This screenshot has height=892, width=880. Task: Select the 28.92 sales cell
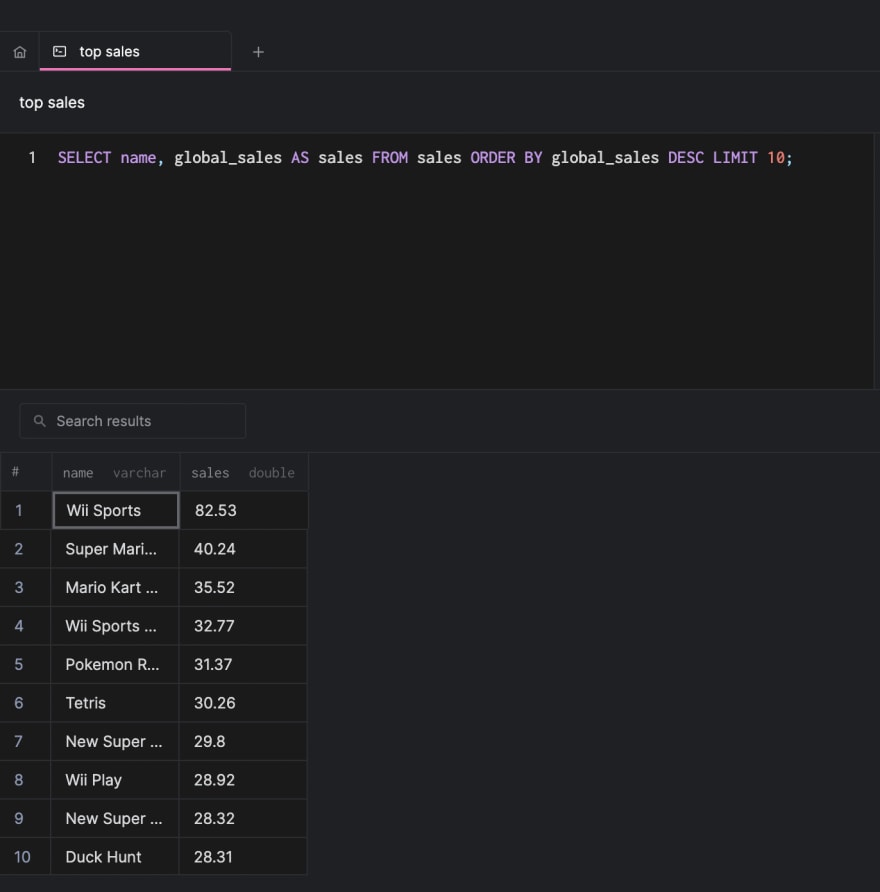[243, 780]
